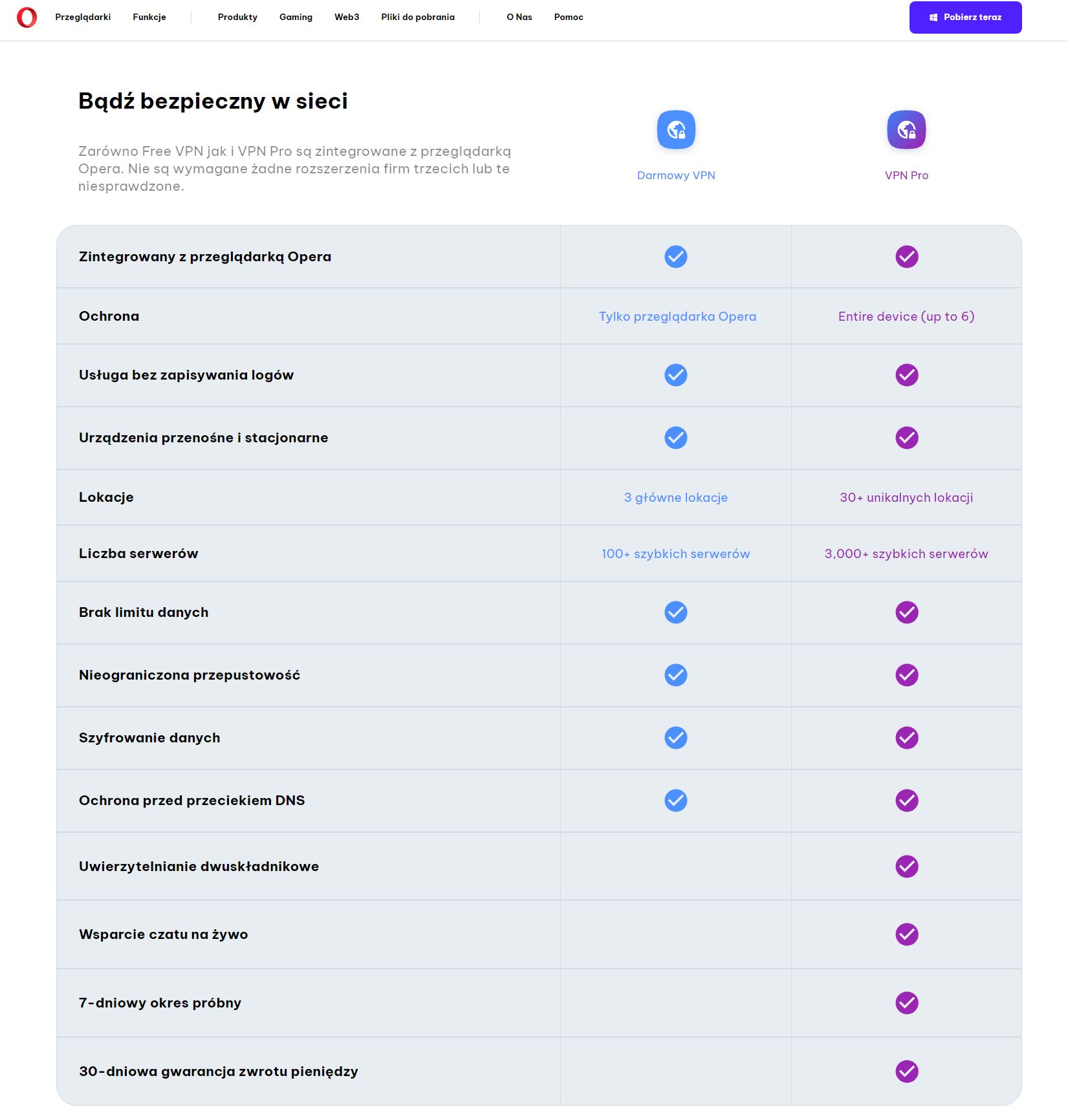Screen dimensions: 1068x1120
Task: Click blue checkmark for Szyfrowanie danych
Action: click(676, 738)
